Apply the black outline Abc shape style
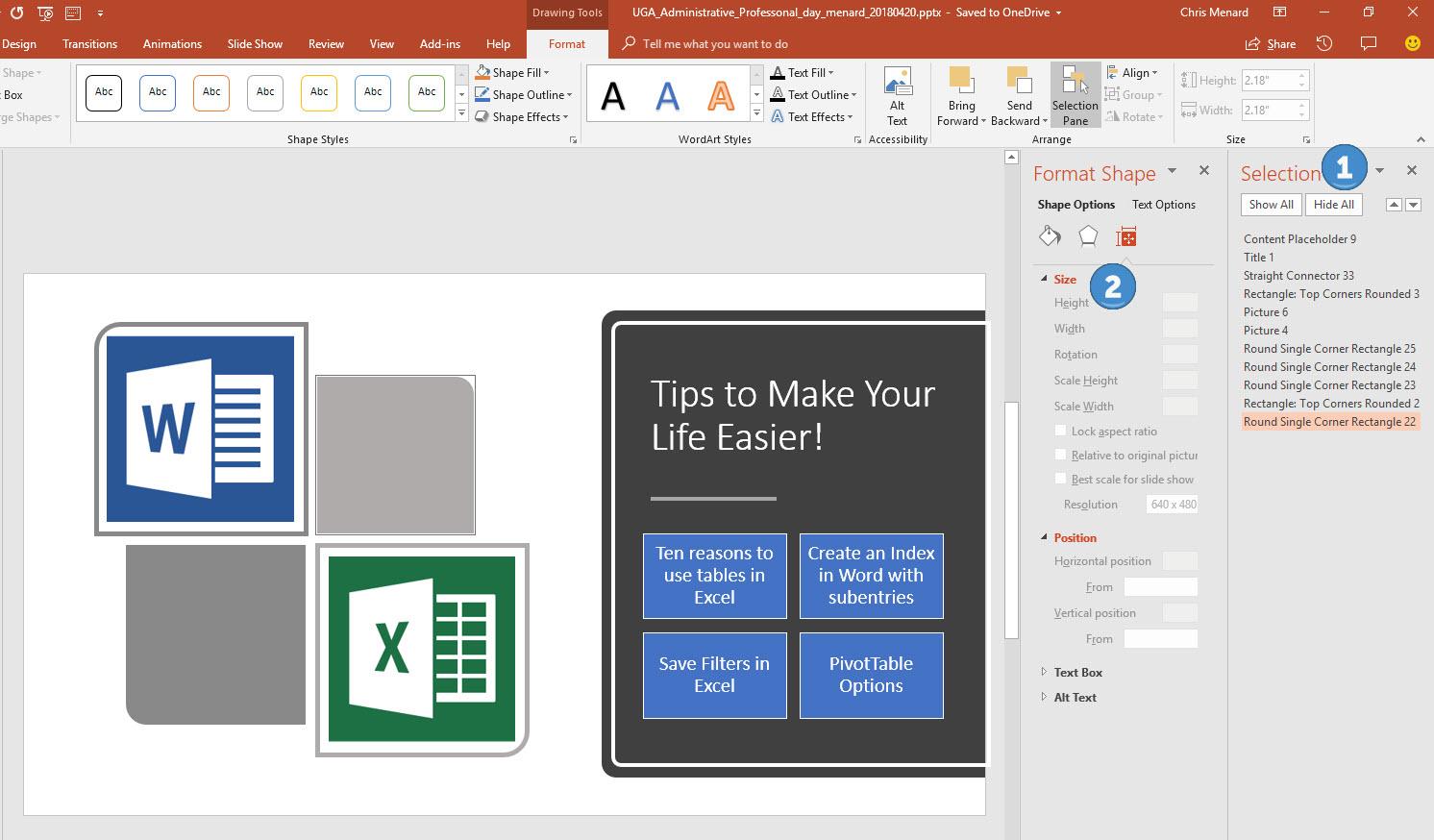1434x840 pixels. tap(103, 92)
